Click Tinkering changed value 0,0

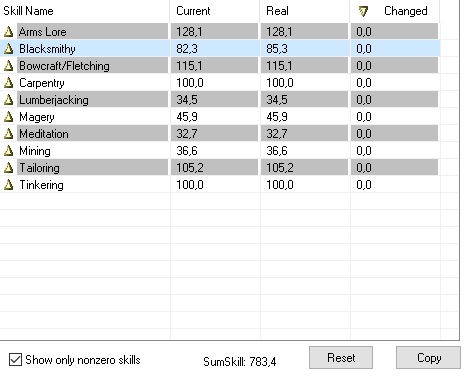pyautogui.click(x=364, y=185)
